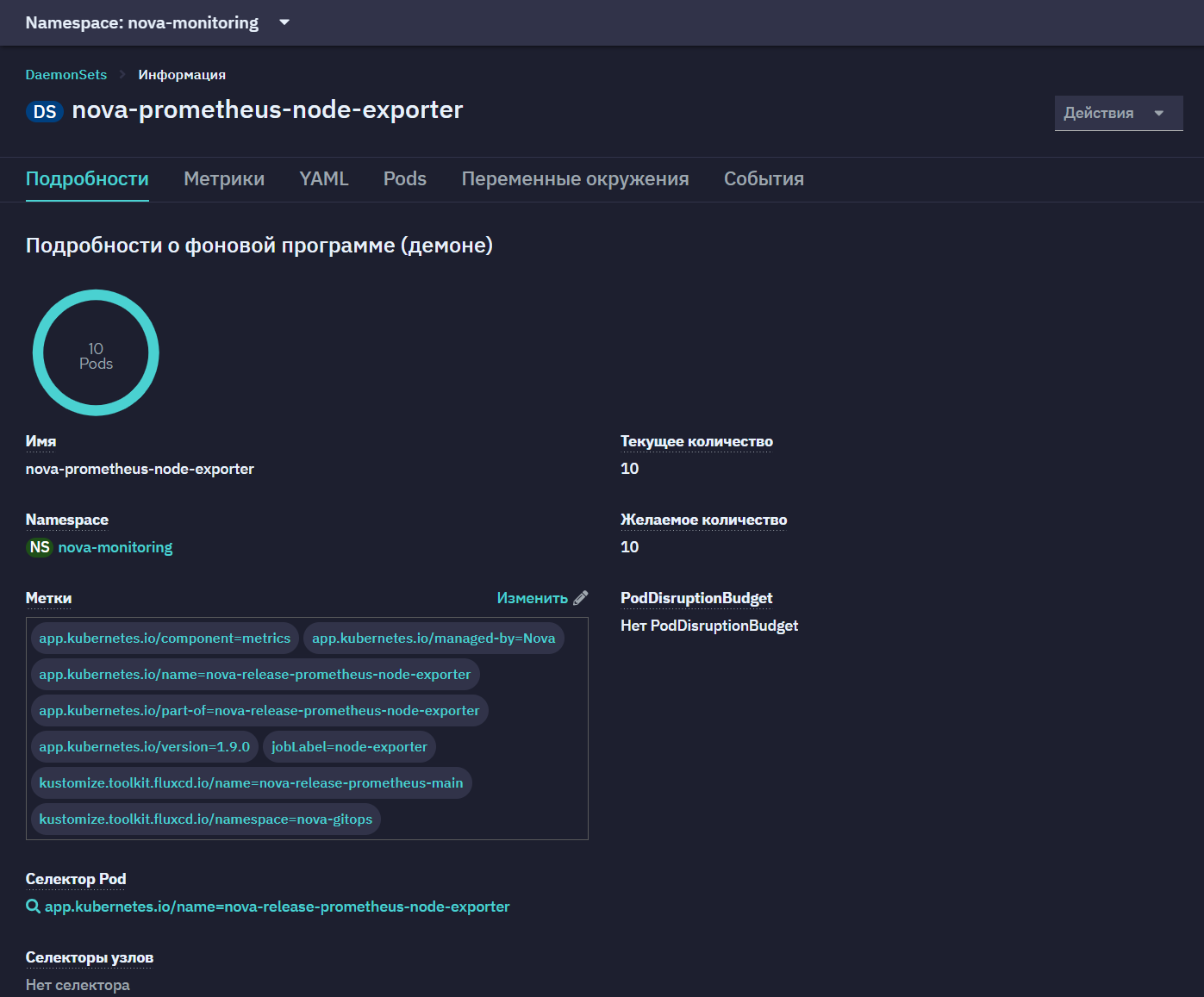Select the app.kubernetes.io/name label chip
This screenshot has height=997, width=1204.
click(255, 675)
